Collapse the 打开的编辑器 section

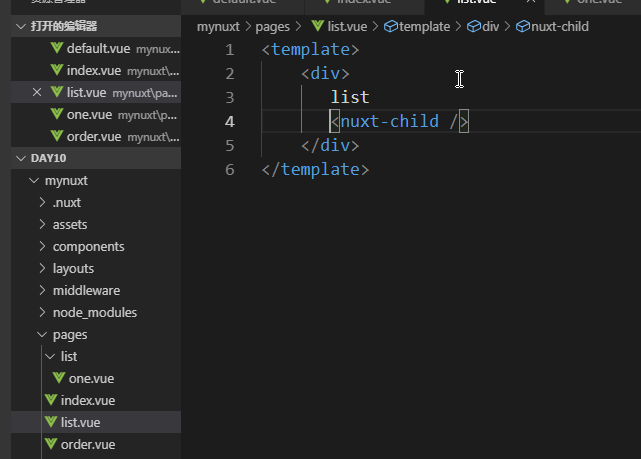click(21, 27)
